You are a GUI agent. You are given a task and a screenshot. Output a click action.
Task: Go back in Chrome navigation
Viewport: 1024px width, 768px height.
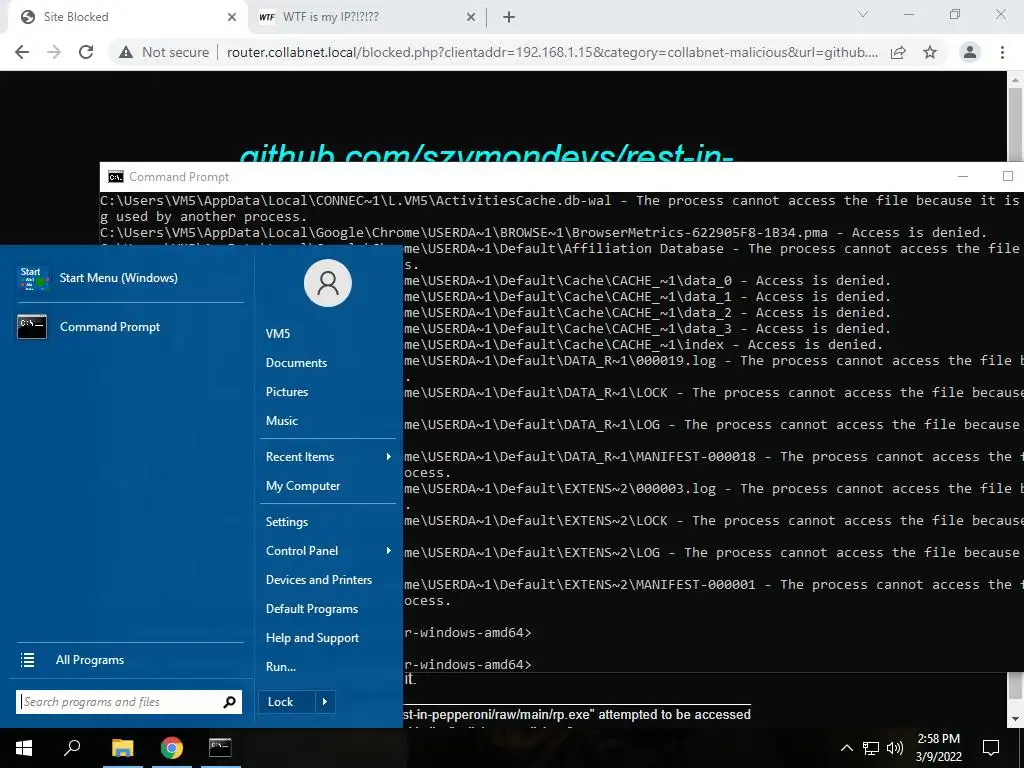22,52
